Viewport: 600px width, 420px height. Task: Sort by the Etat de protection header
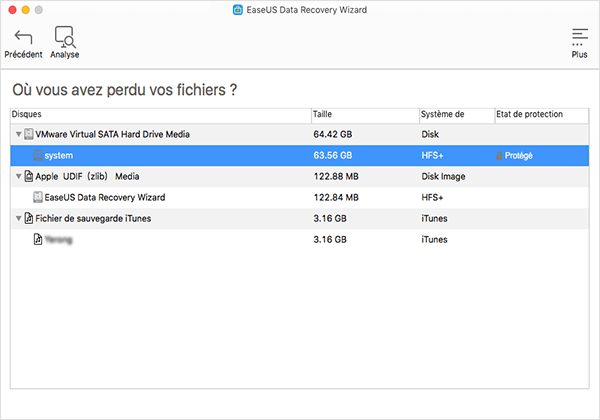[542, 114]
